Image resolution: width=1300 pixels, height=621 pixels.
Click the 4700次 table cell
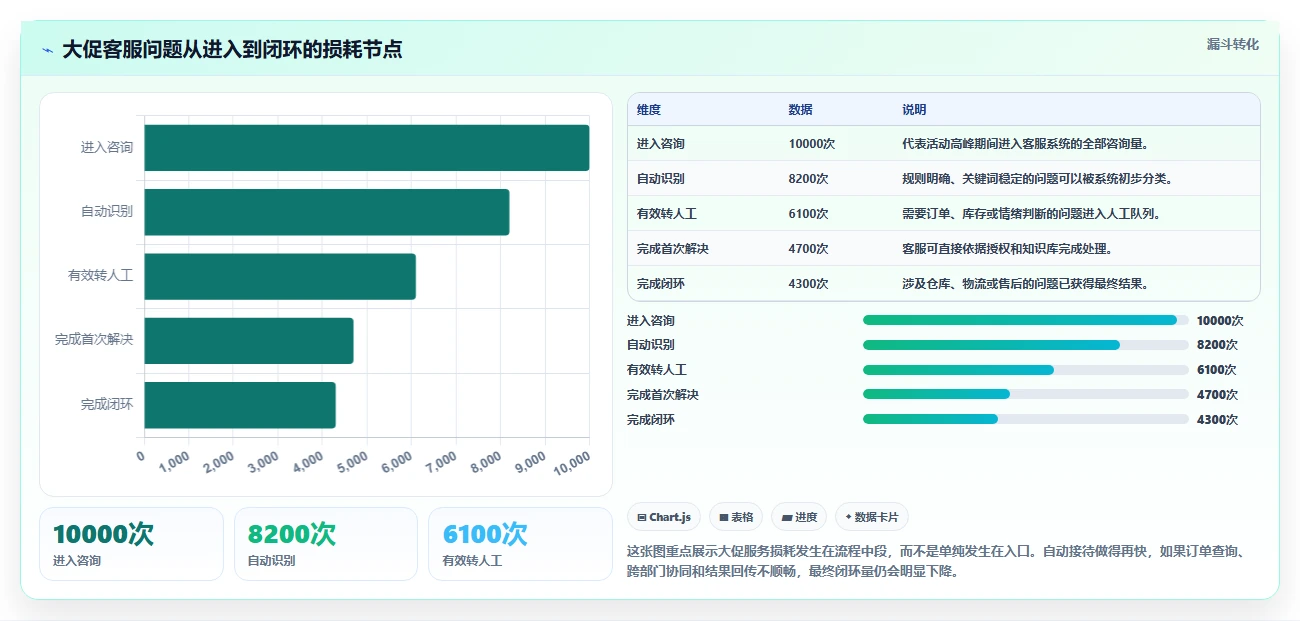tap(808, 249)
